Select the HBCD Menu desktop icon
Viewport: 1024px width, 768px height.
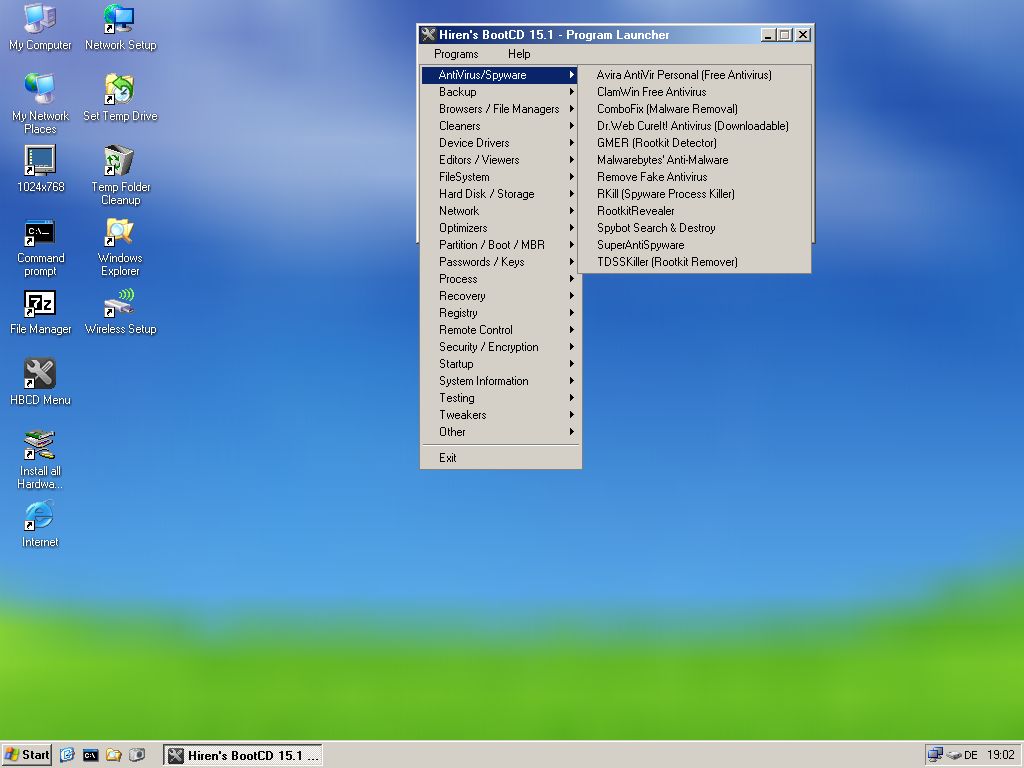click(x=40, y=374)
